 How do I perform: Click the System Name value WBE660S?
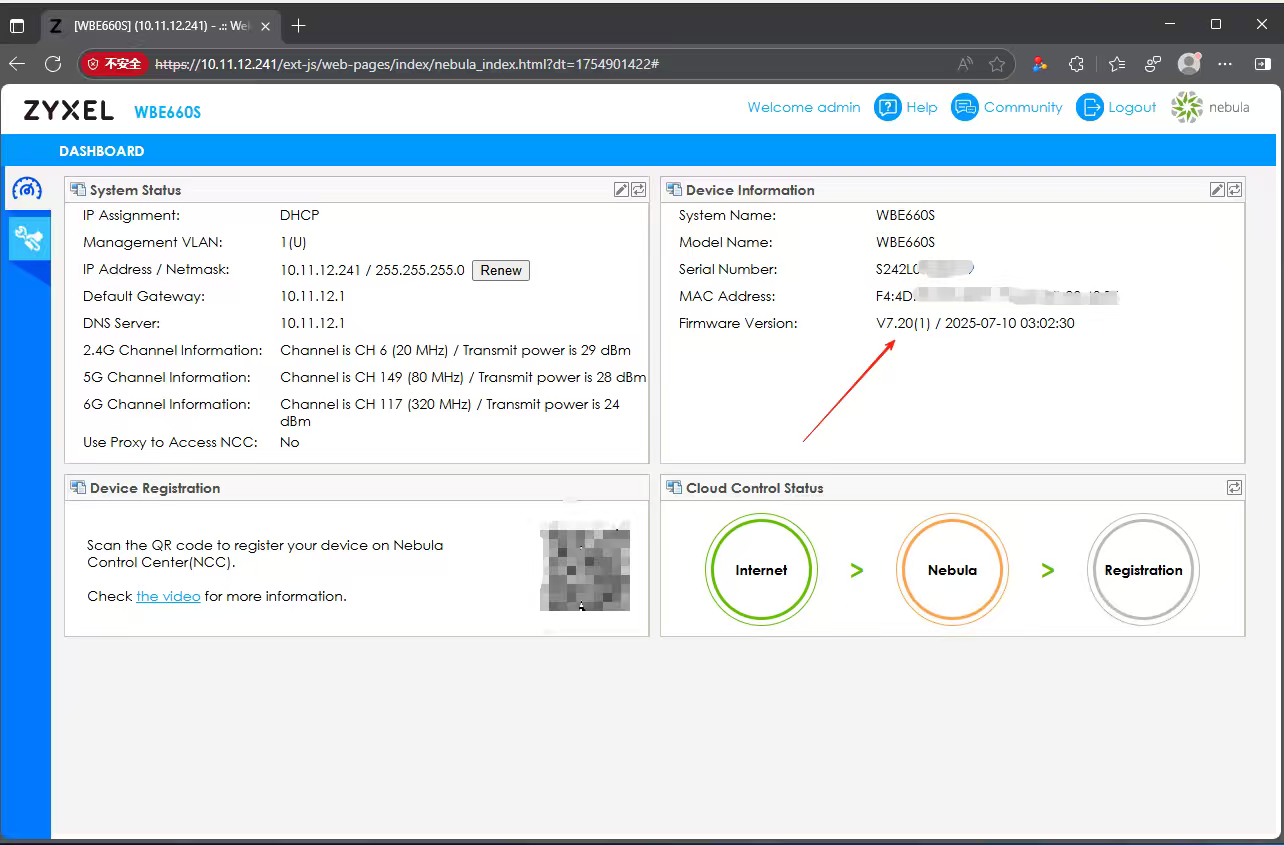tap(906, 215)
